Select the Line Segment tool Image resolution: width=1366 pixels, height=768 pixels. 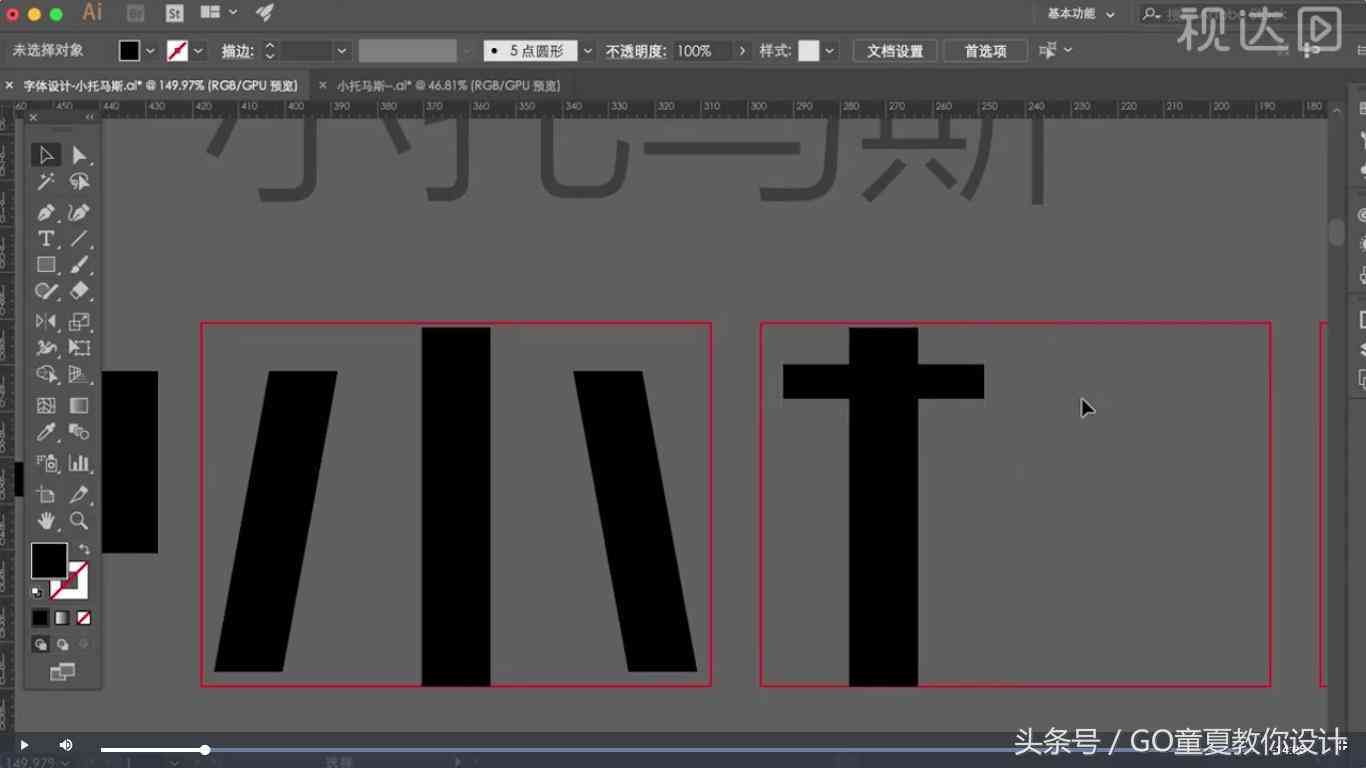[x=79, y=239]
